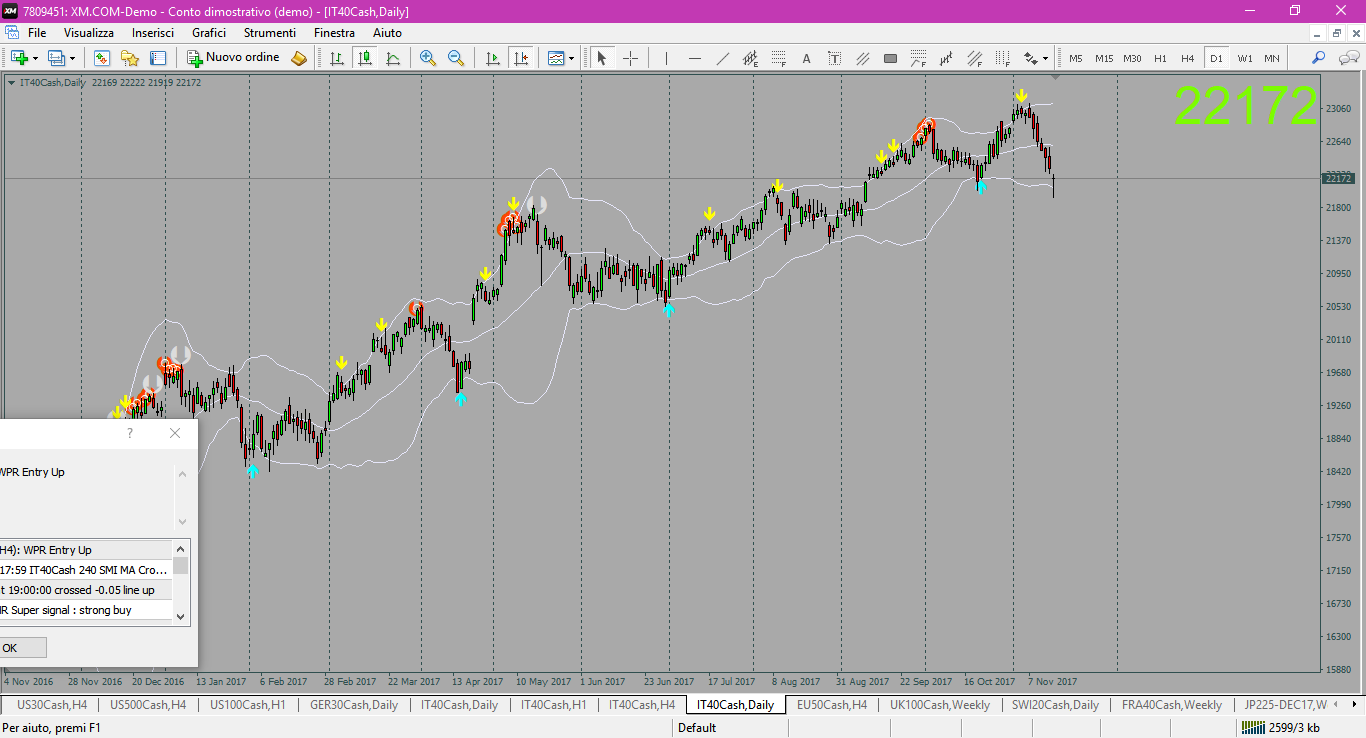Open the chart templates icon

click(556, 58)
